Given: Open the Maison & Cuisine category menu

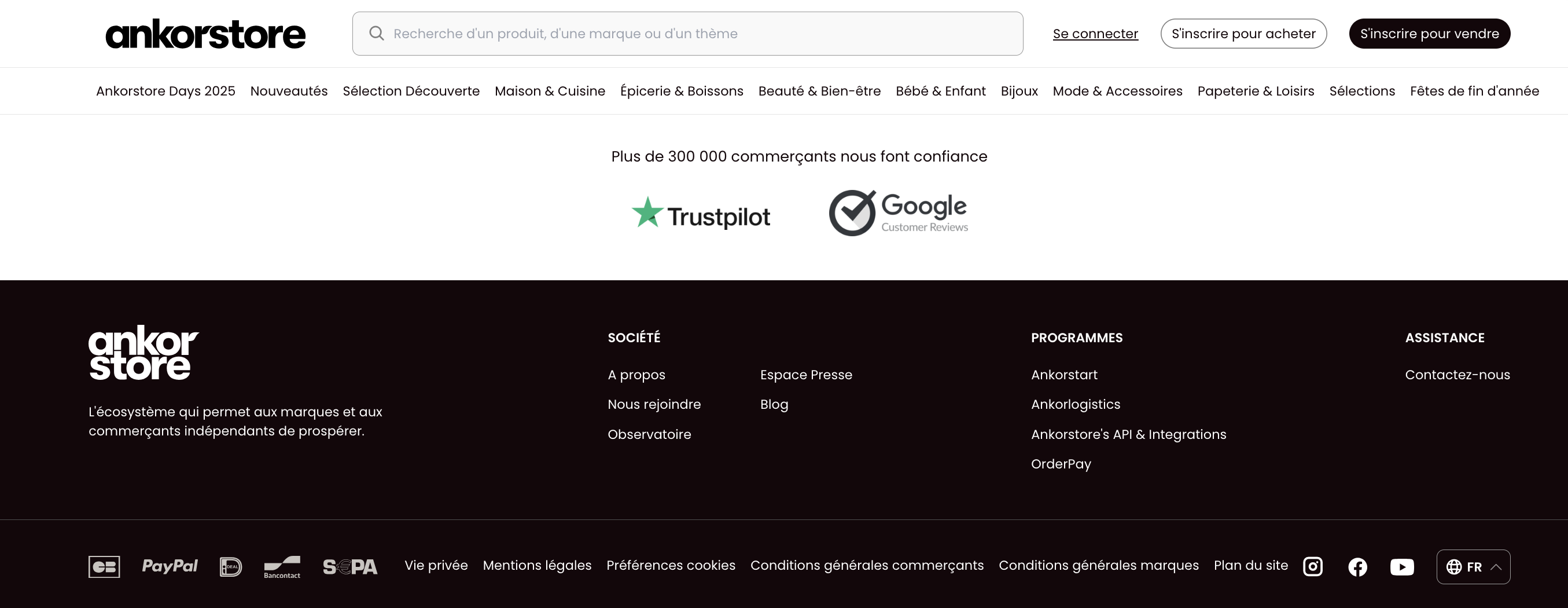Looking at the screenshot, I should click(x=550, y=91).
